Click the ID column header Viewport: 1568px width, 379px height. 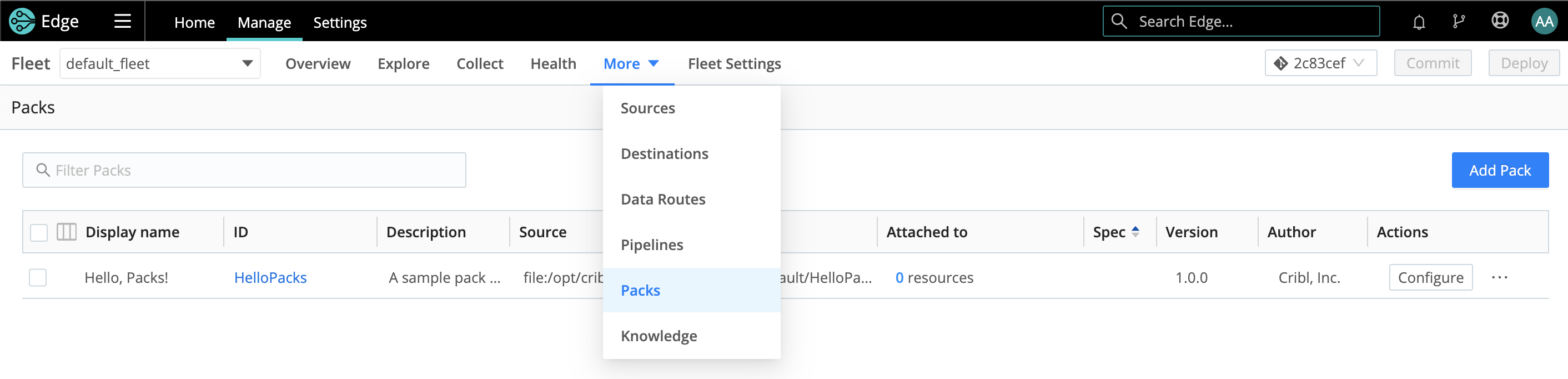[x=240, y=232]
